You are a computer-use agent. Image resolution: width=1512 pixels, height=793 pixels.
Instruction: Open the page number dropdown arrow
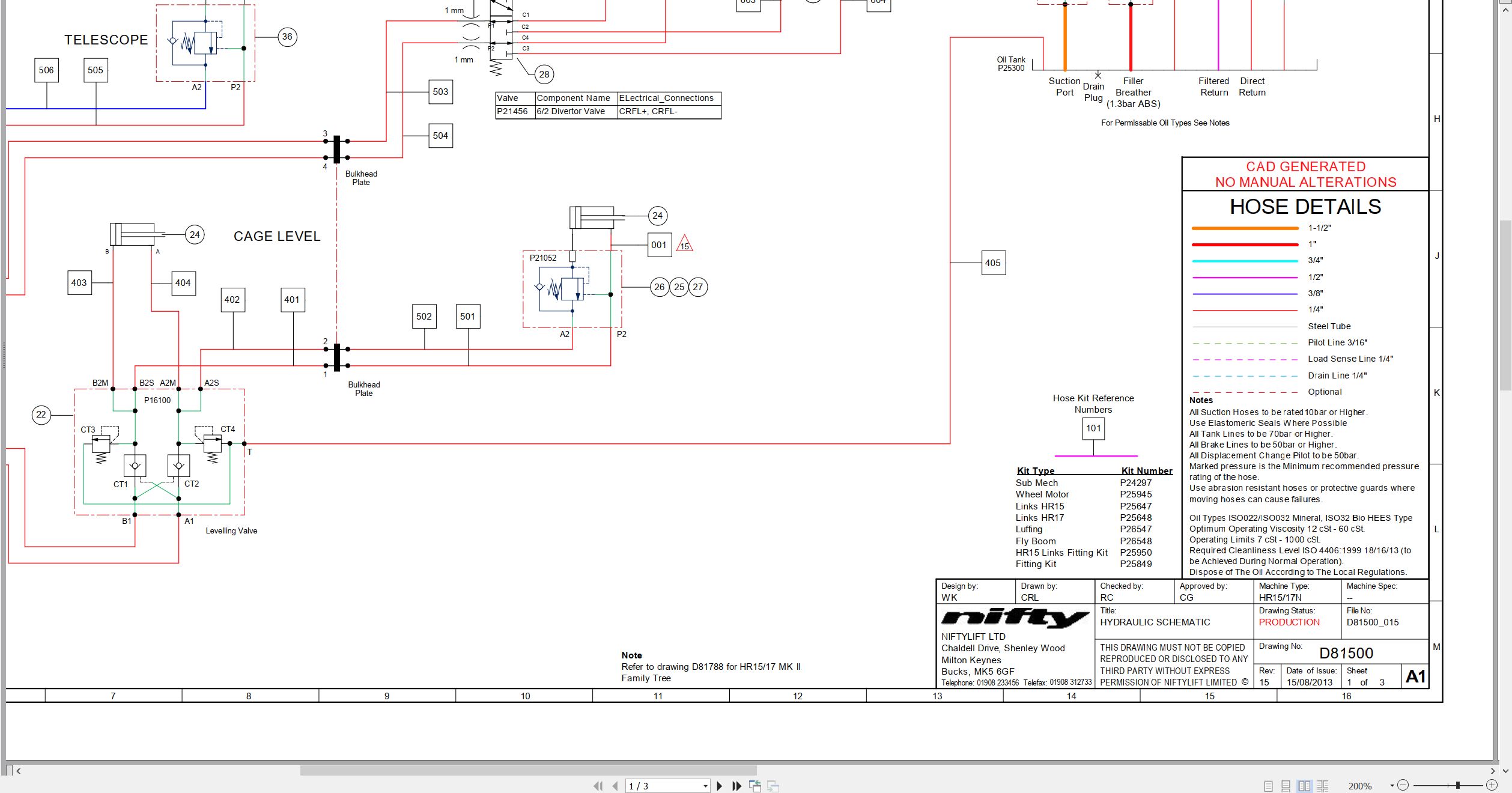point(705,786)
